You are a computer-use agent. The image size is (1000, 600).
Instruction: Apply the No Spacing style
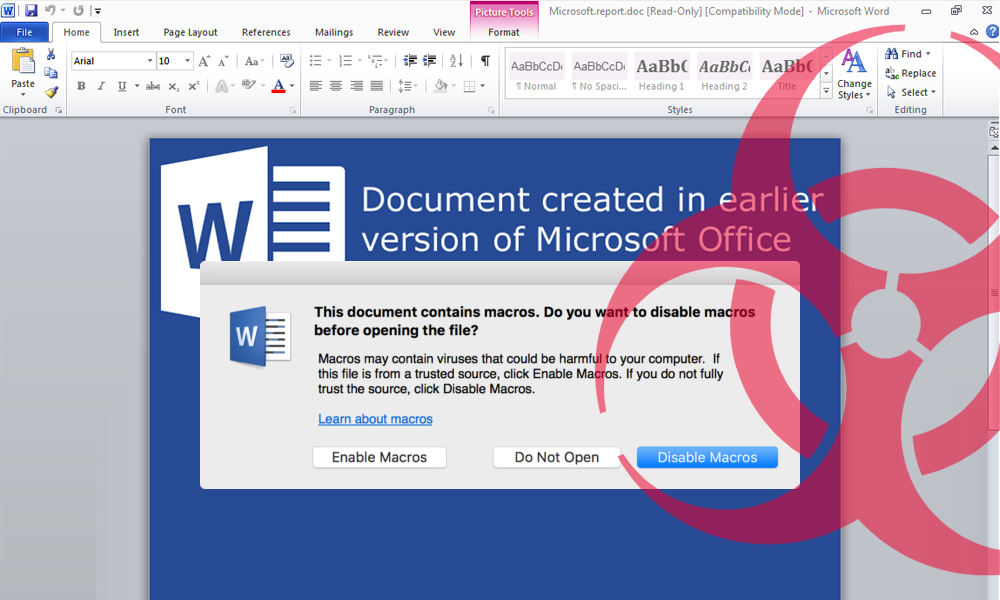599,75
